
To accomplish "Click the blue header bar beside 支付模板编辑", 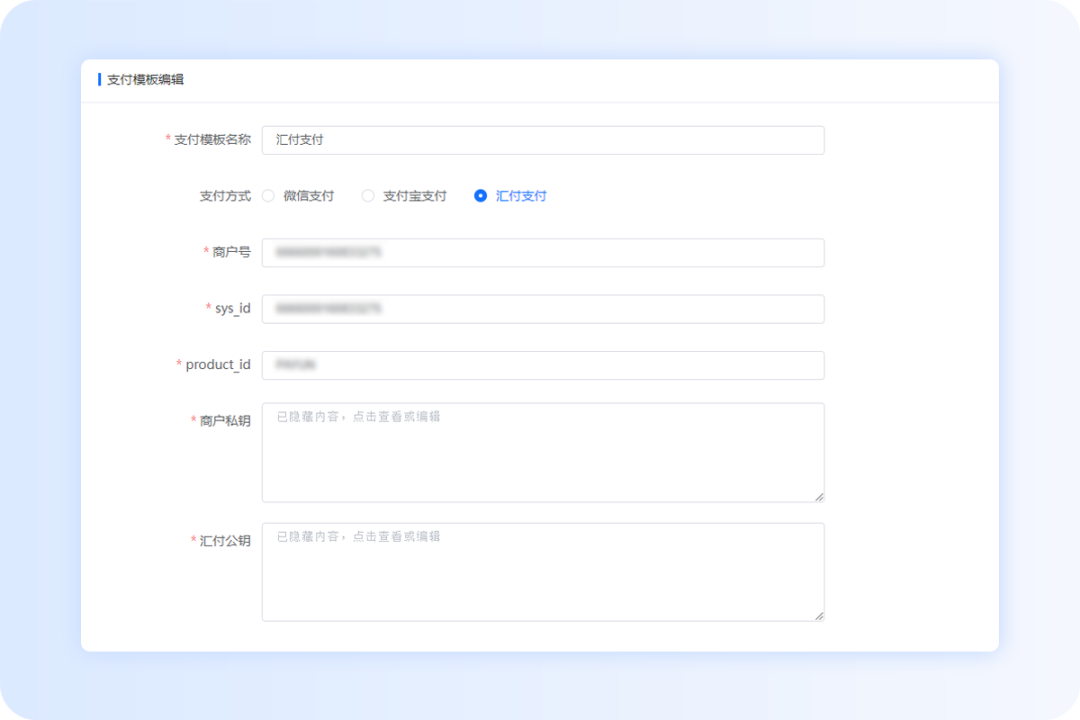I will (98, 80).
